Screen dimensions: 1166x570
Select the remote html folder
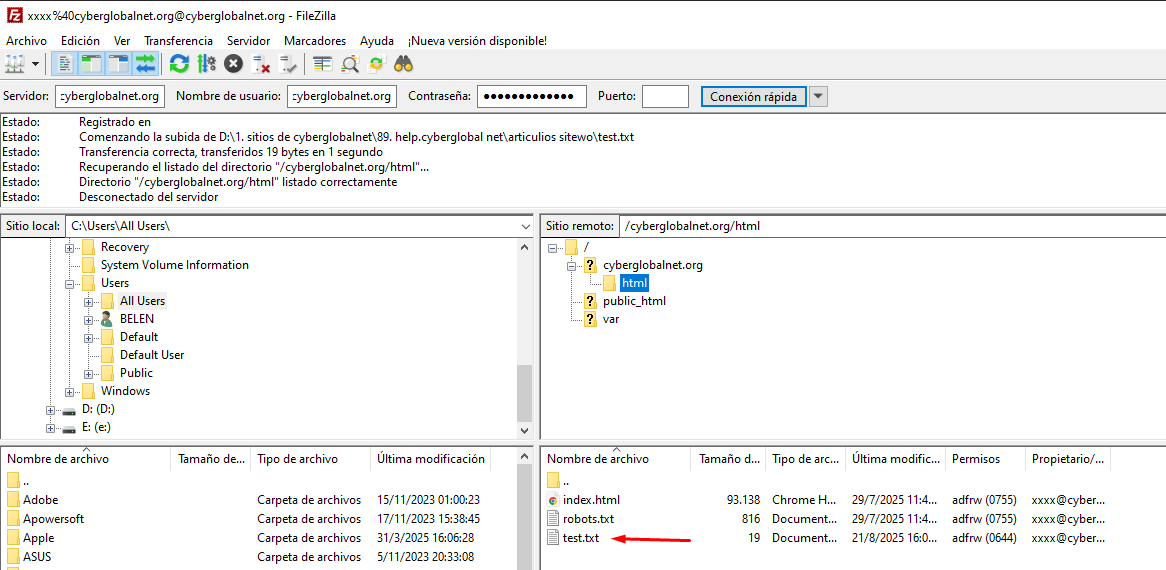634,283
